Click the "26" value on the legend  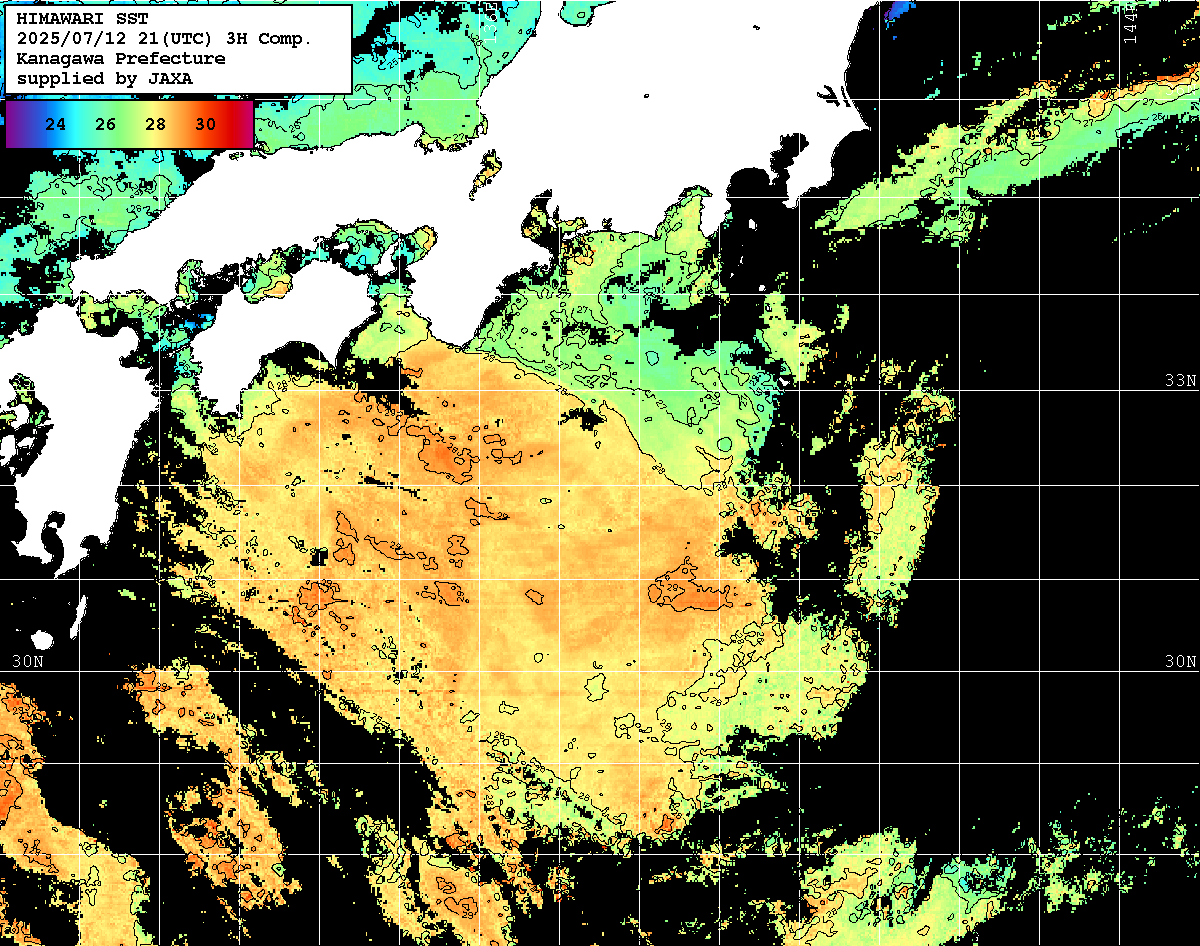pyautogui.click(x=106, y=124)
